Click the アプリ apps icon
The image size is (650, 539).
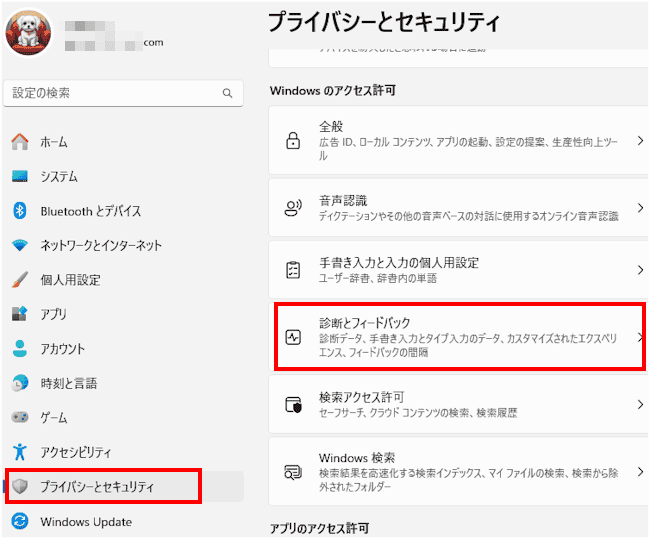19,314
